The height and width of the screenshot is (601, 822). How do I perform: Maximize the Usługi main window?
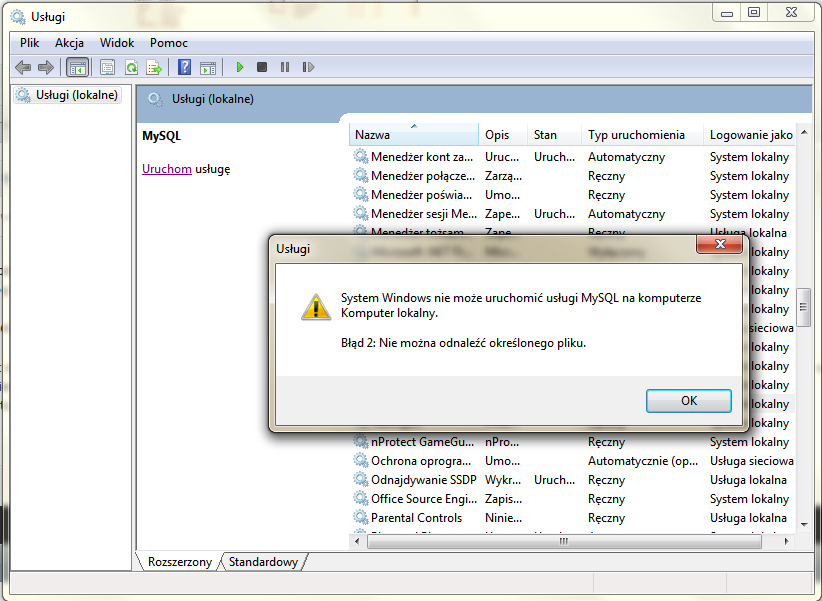pos(754,13)
